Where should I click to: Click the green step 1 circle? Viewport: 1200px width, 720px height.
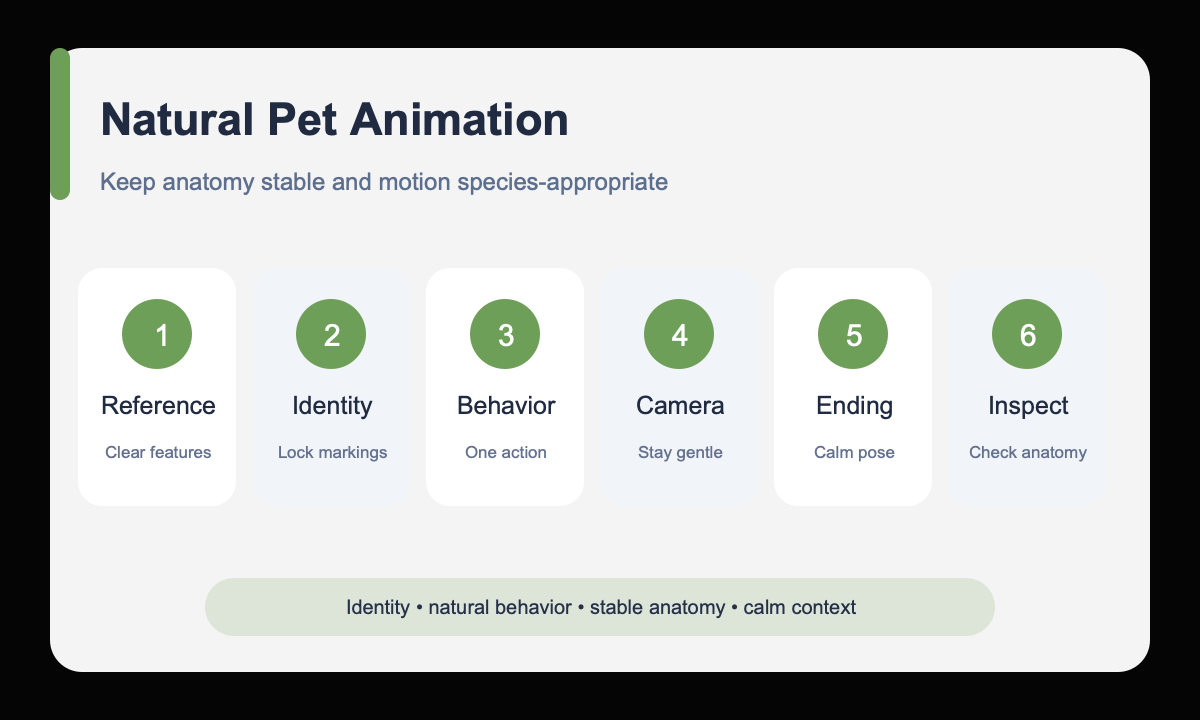click(x=157, y=335)
